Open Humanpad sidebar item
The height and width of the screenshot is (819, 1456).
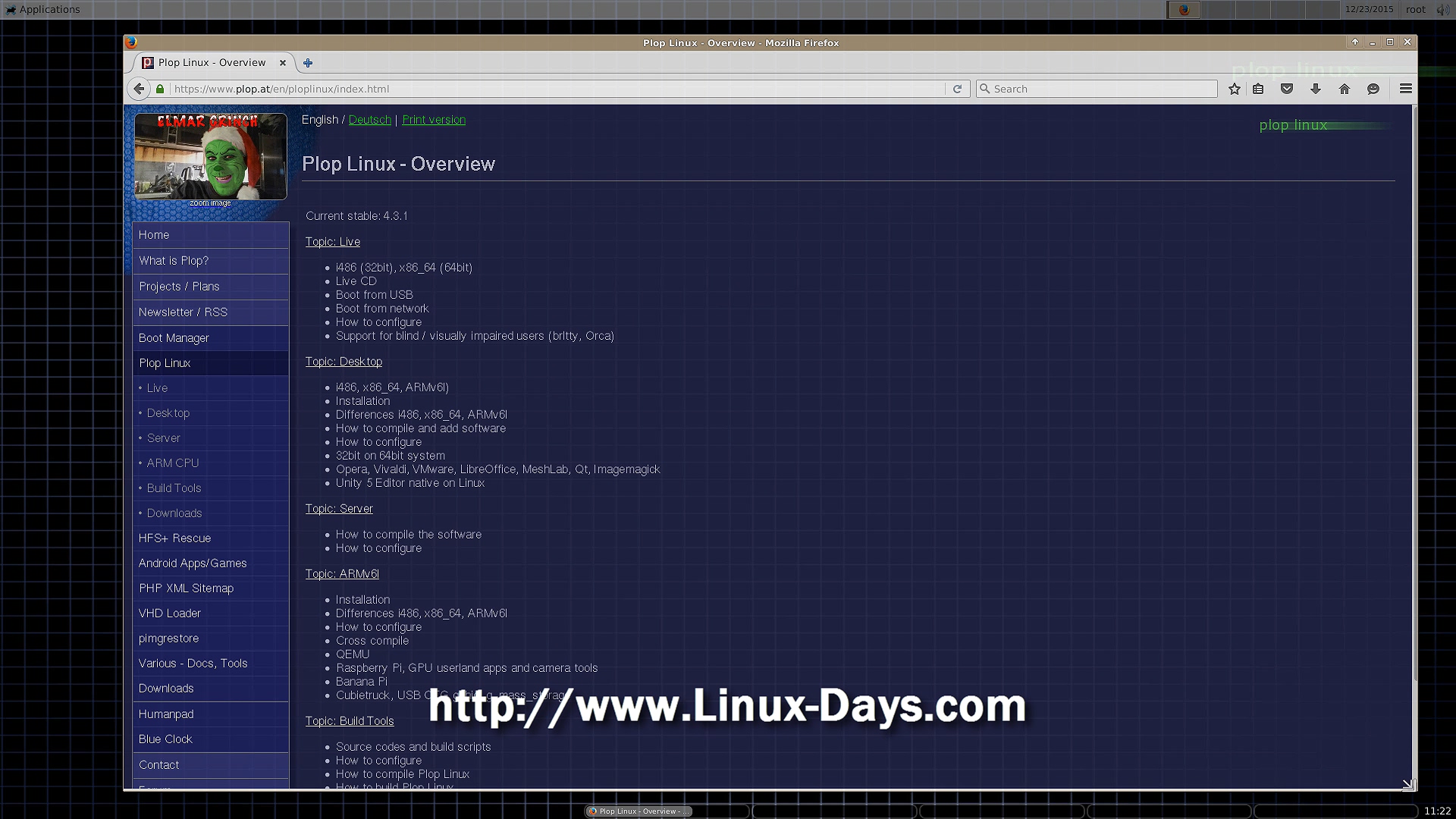pyautogui.click(x=211, y=714)
